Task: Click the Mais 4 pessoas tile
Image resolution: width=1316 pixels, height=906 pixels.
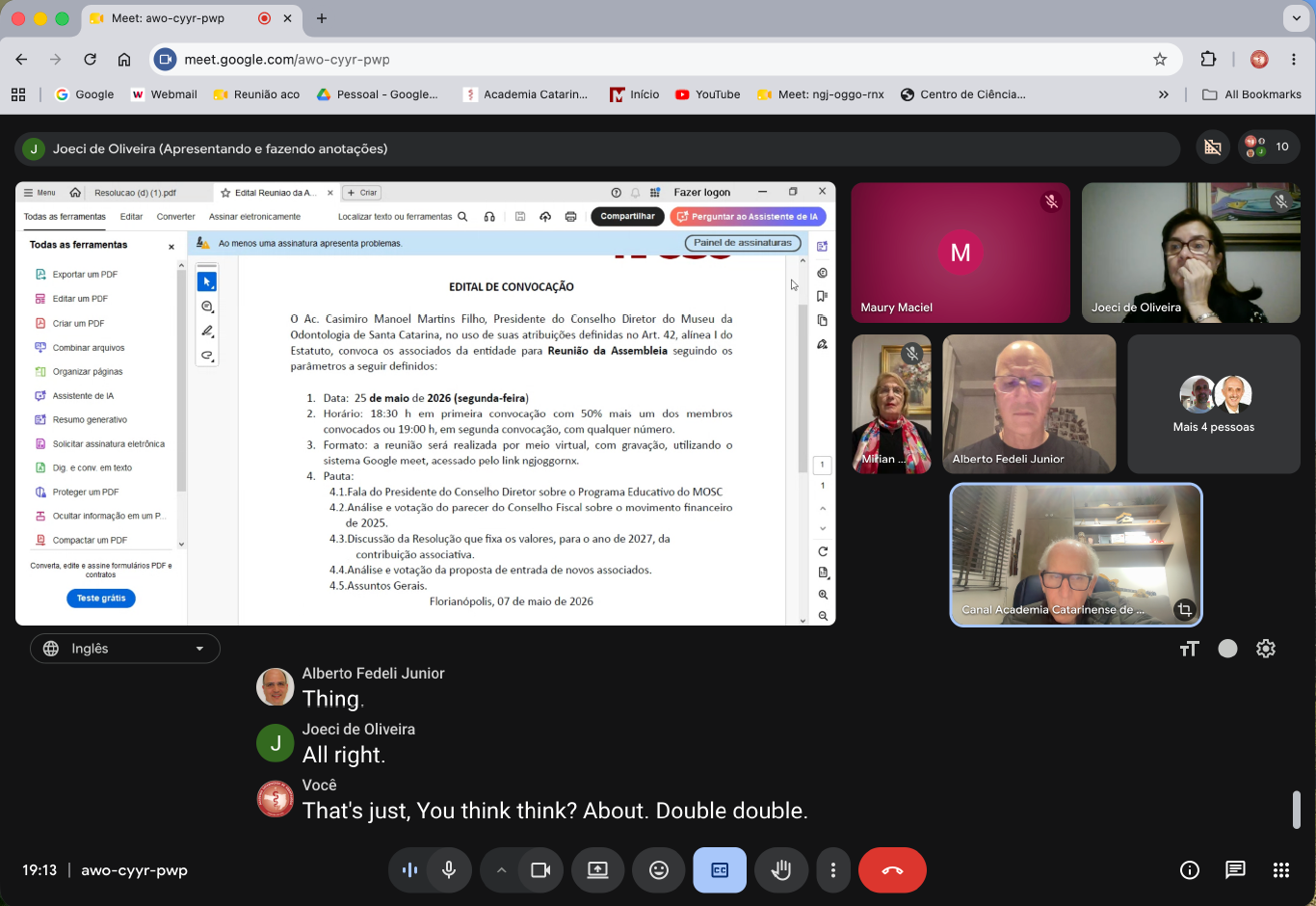Action: [x=1214, y=404]
